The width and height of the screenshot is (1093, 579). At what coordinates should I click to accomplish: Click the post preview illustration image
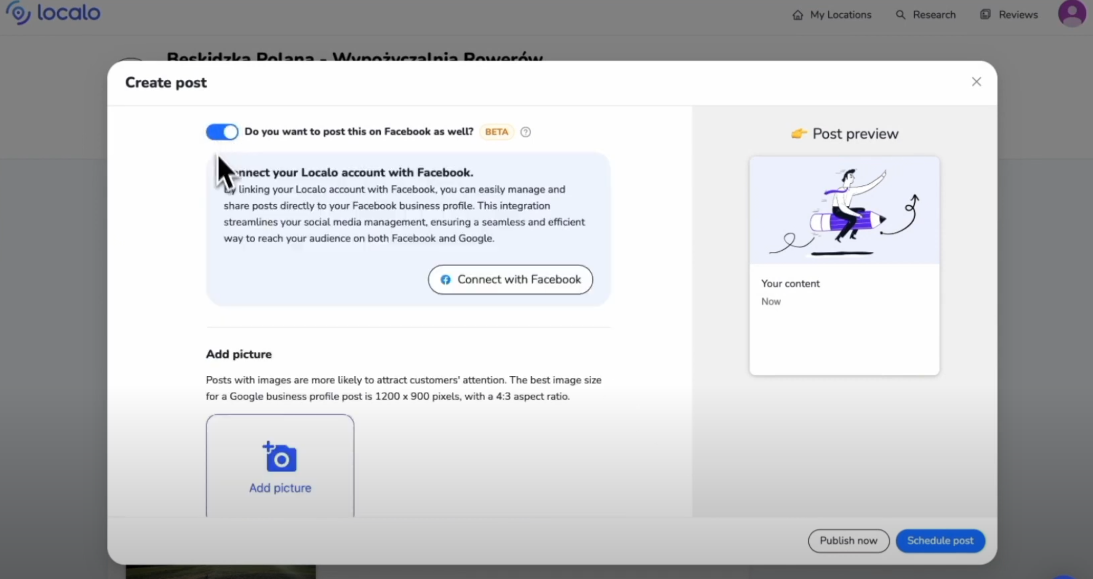[844, 211]
